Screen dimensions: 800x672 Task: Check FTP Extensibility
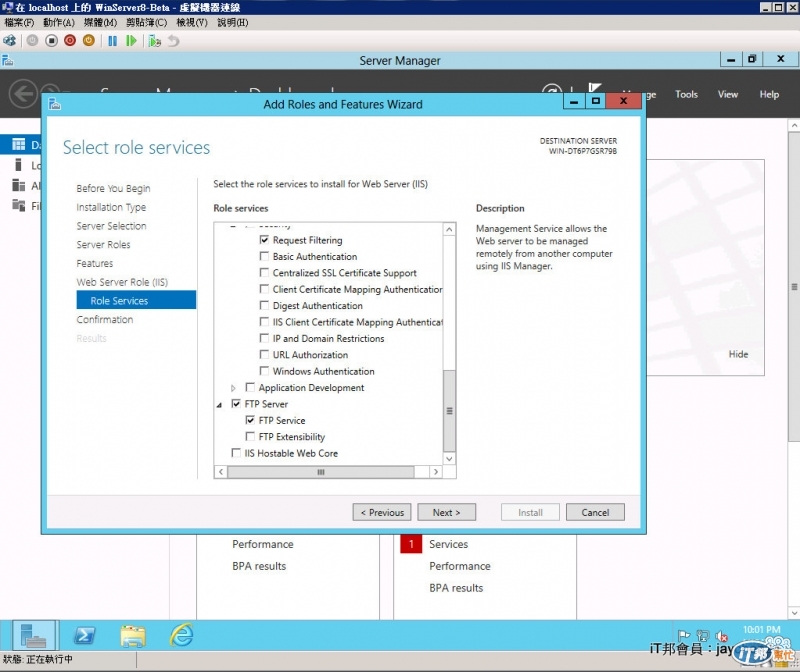pyautogui.click(x=250, y=436)
